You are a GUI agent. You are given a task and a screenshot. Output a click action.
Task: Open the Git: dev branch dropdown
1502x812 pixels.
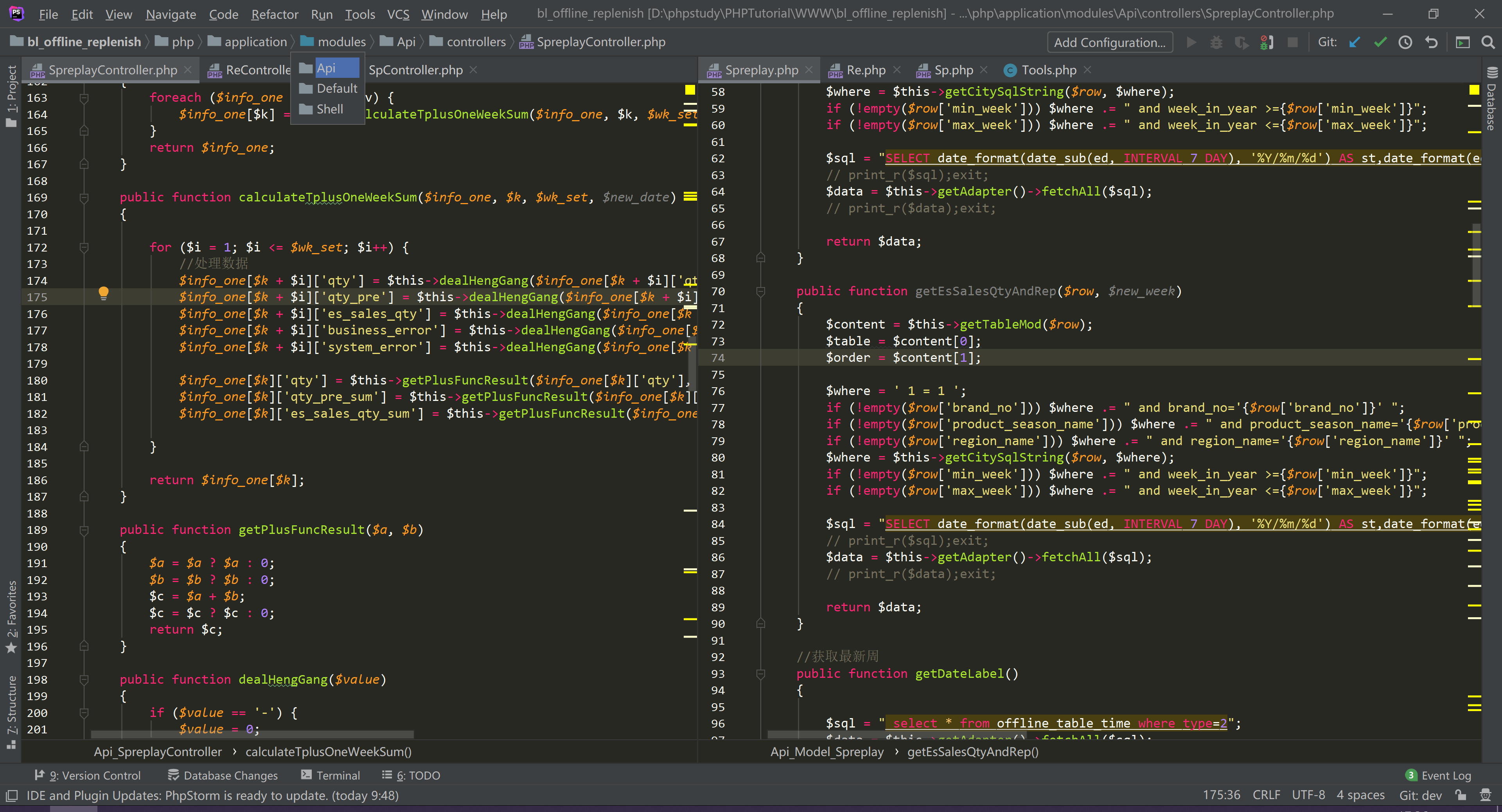pyautogui.click(x=1420, y=795)
